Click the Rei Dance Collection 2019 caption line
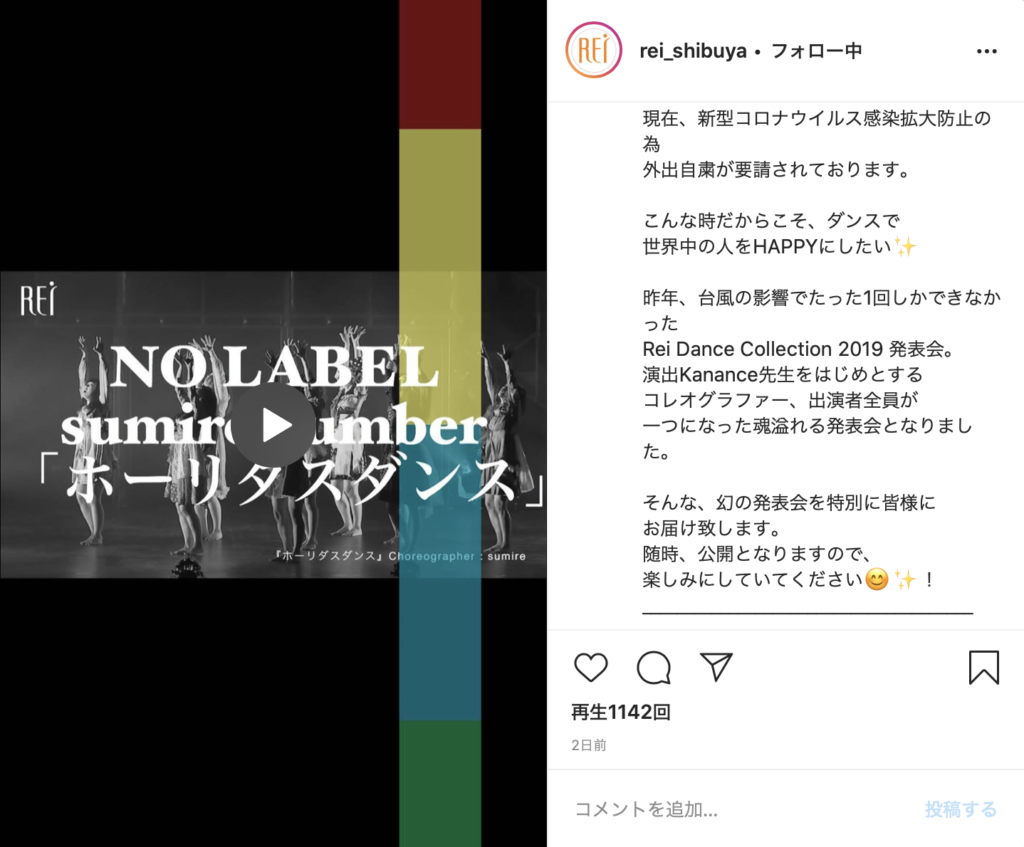Viewport: 1024px width, 847px height. click(799, 349)
